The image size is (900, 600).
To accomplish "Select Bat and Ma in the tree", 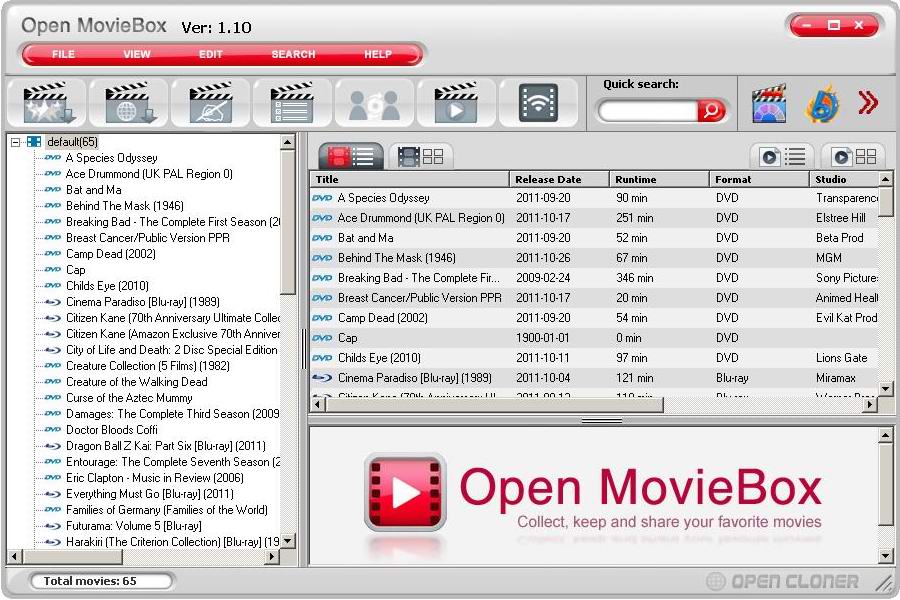I will 94,190.
